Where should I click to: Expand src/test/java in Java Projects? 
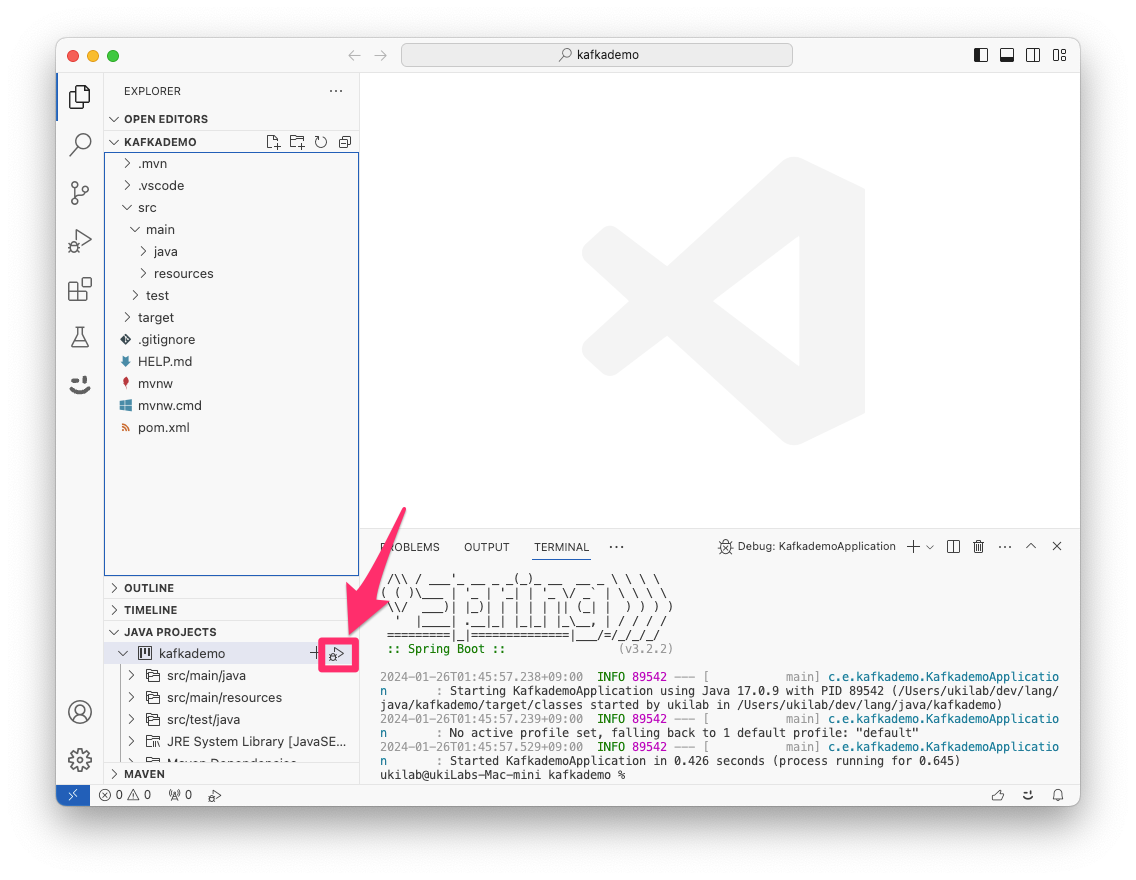tap(232, 720)
